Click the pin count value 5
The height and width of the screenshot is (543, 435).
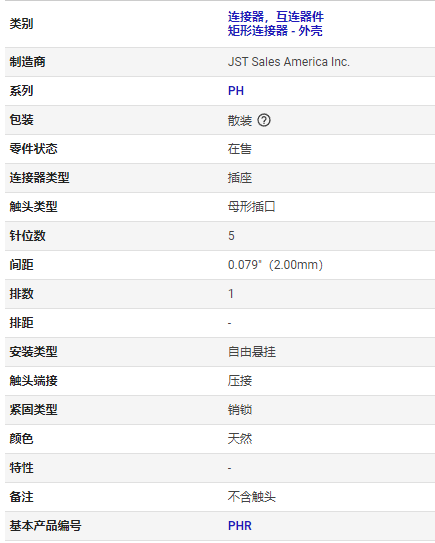click(231, 236)
